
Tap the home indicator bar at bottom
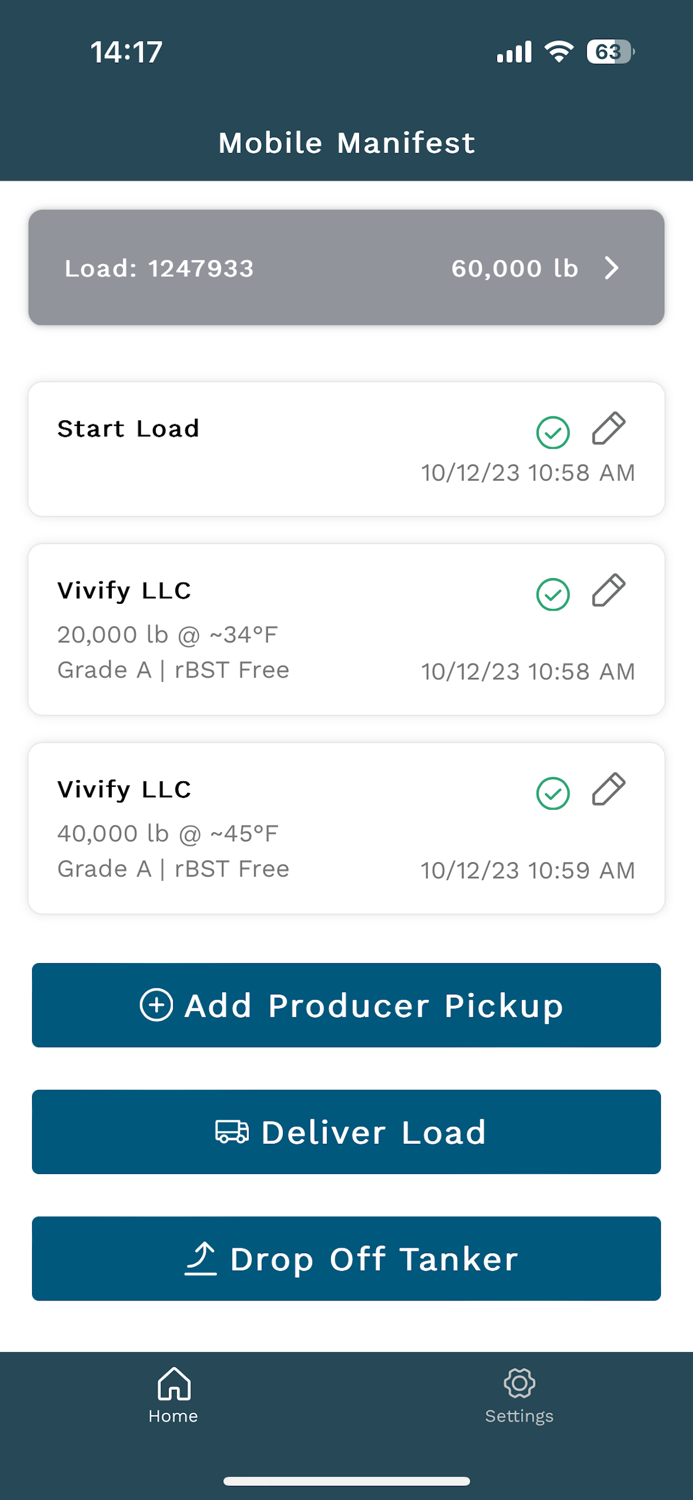(x=346, y=1481)
